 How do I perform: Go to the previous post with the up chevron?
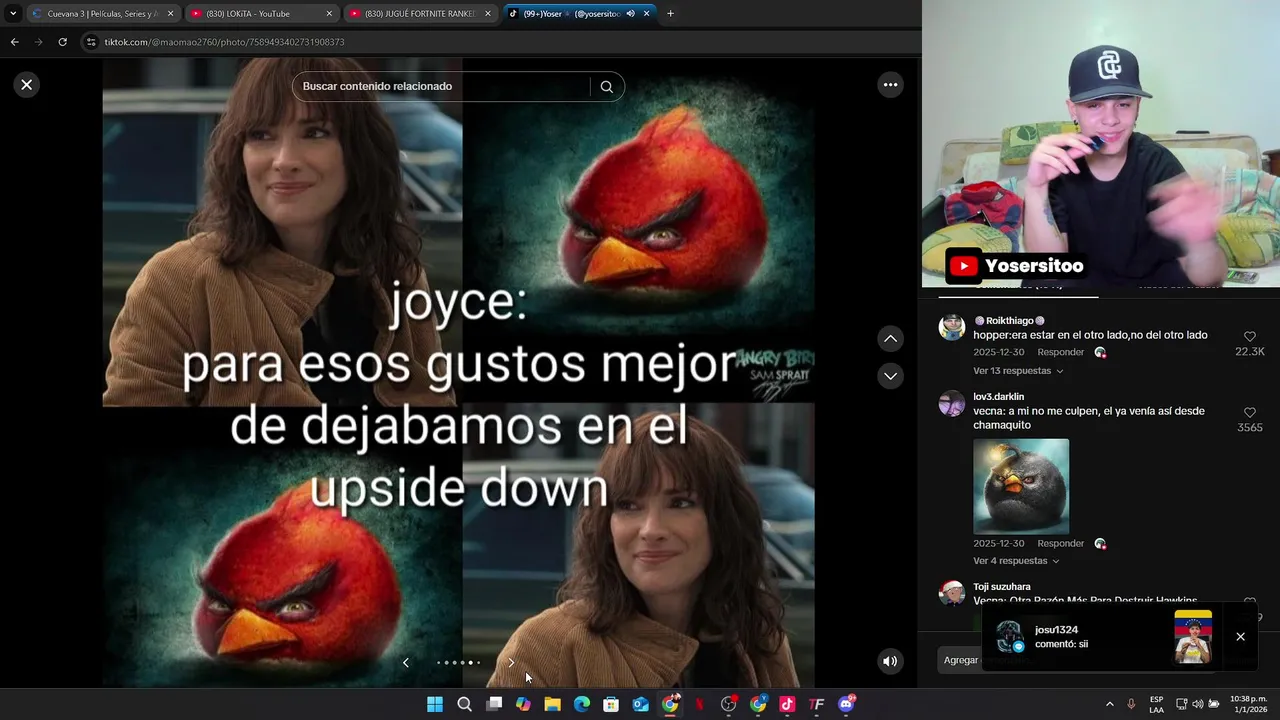pos(890,339)
